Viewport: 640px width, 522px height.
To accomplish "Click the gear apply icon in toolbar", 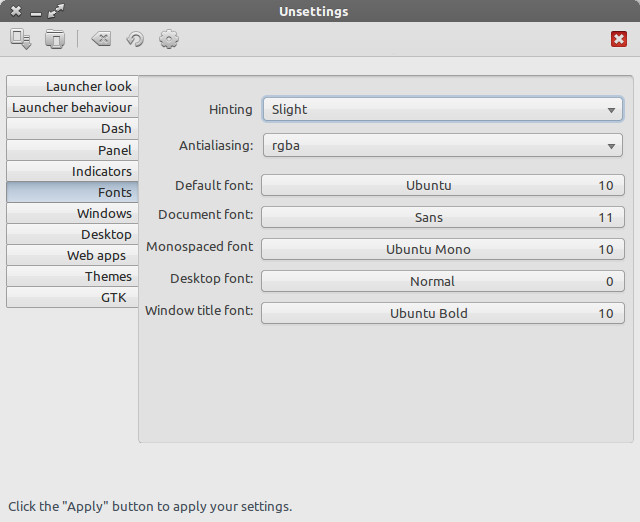I will tap(169, 39).
